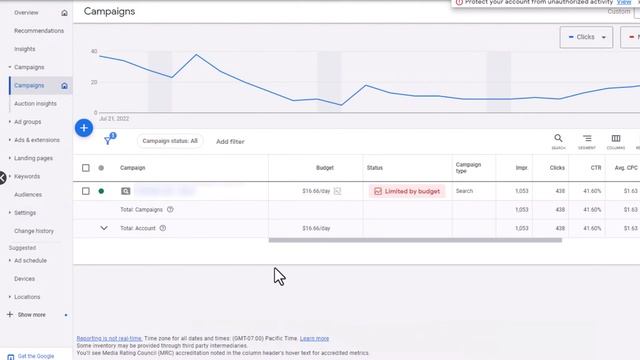The width and height of the screenshot is (640, 360).
Task: Open Insights in sidebar
Action: (x=24, y=49)
